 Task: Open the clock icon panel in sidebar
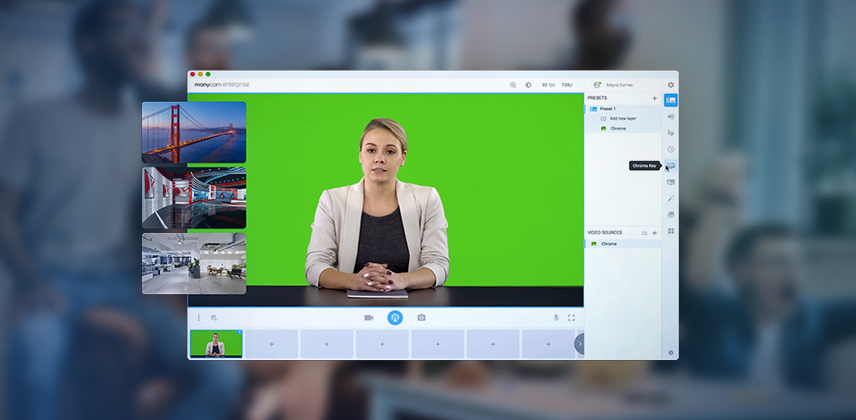pyautogui.click(x=671, y=149)
